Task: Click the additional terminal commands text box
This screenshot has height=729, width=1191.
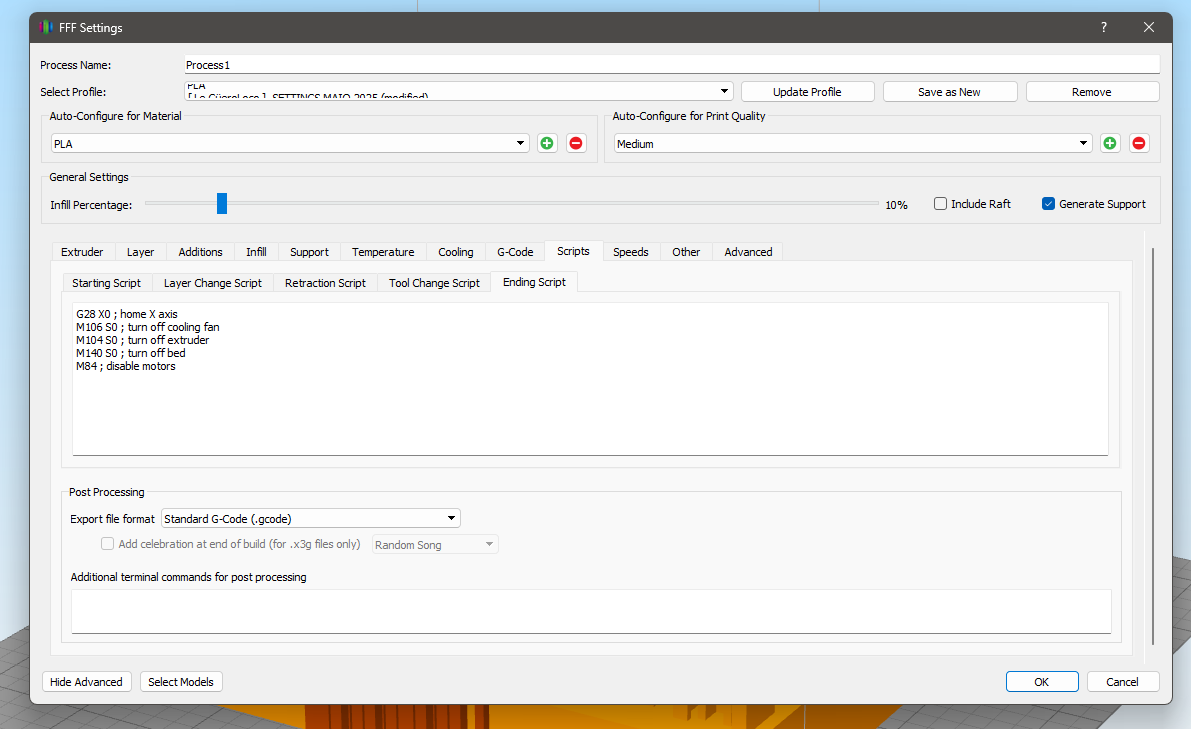Action: (x=591, y=611)
